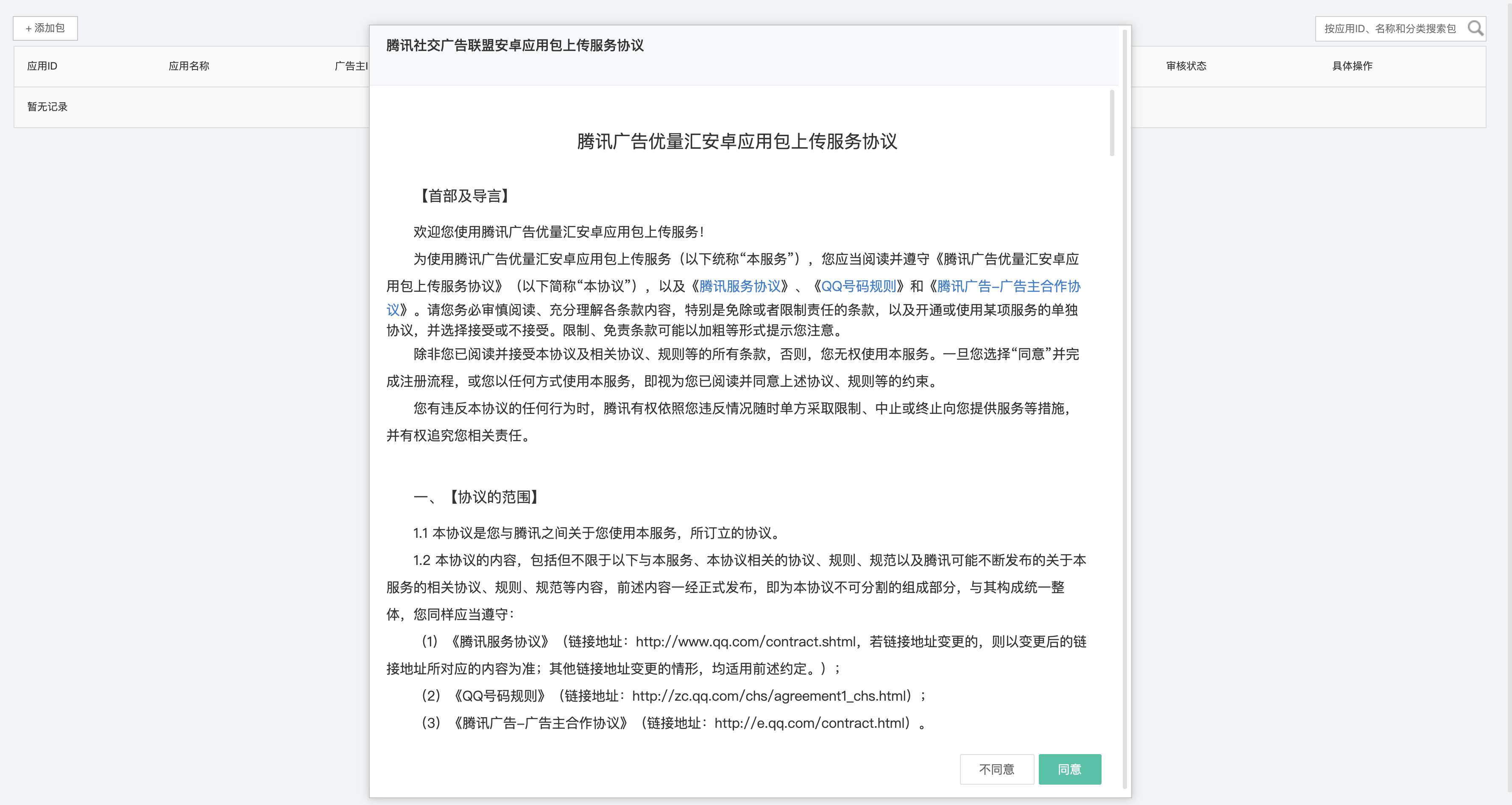The height and width of the screenshot is (805, 1512).
Task: Click the 添加包 button
Action: coord(45,28)
